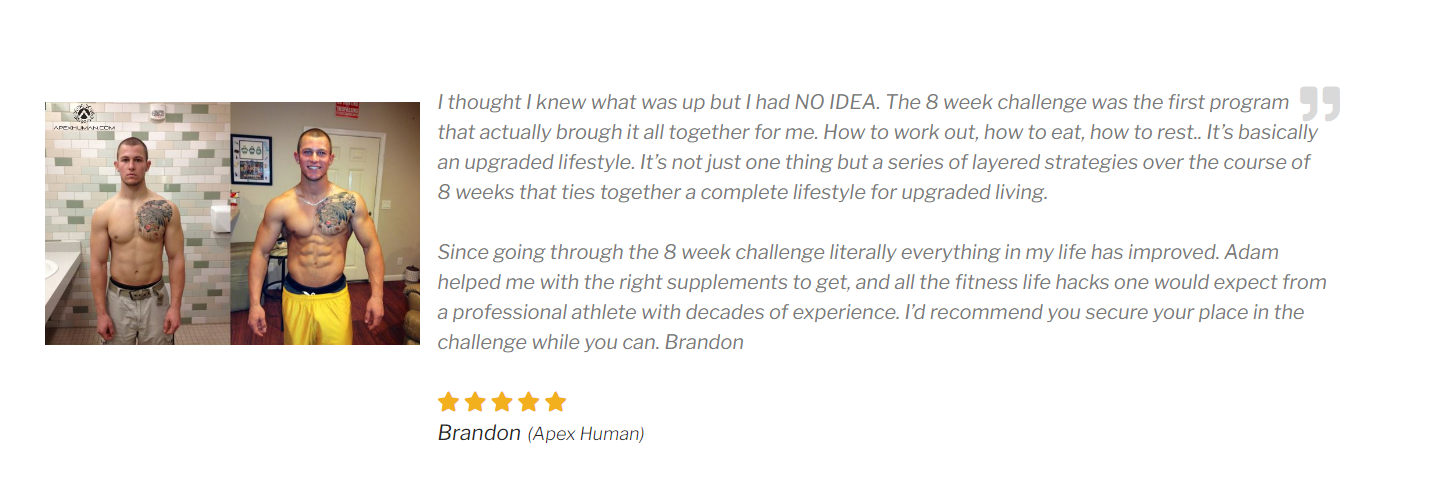Click the third (middle) rating star

coord(502,402)
